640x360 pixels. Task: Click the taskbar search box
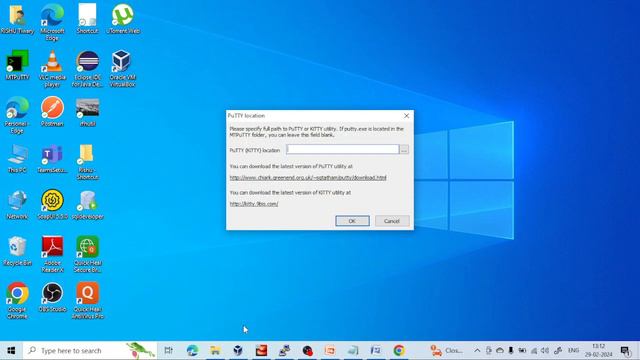[90, 351]
